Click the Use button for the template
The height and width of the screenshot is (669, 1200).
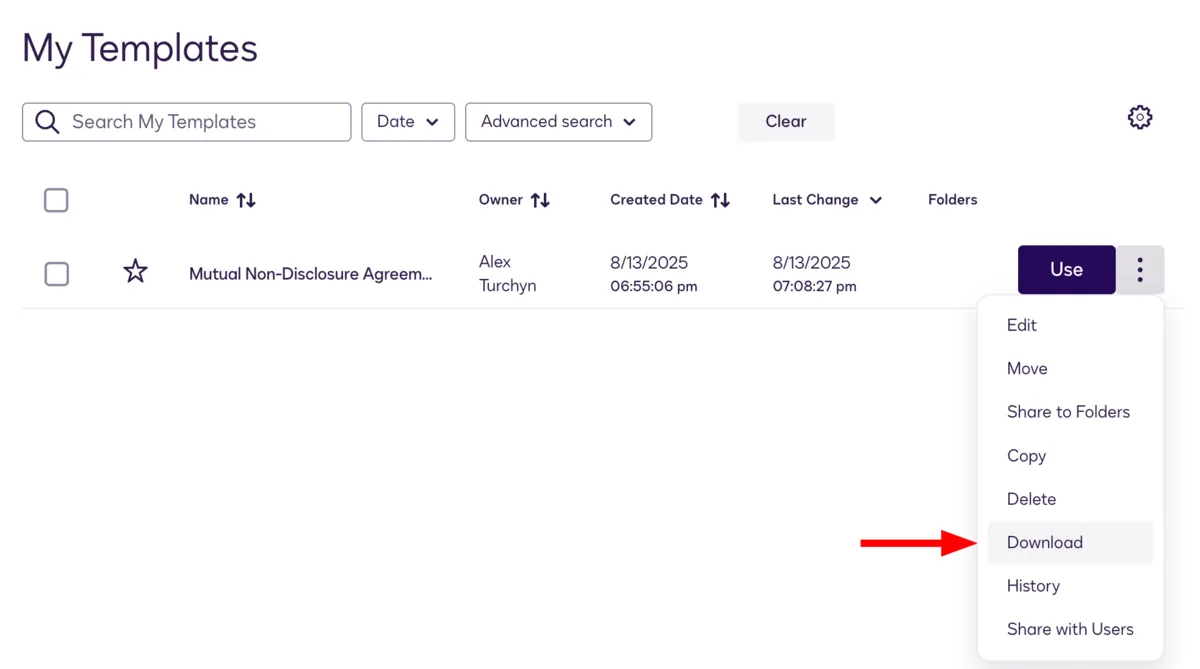point(1066,270)
